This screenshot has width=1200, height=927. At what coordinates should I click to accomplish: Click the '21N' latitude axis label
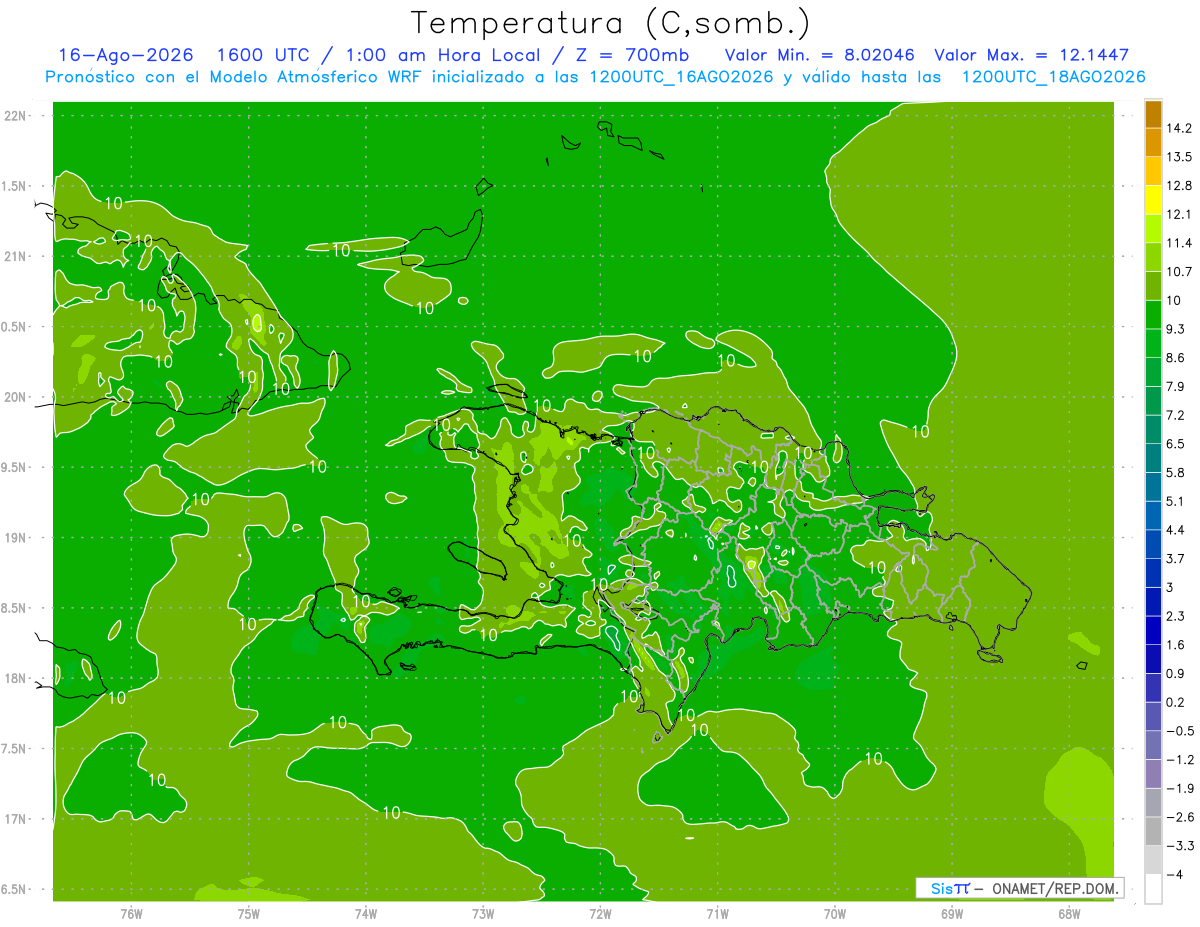click(x=15, y=256)
